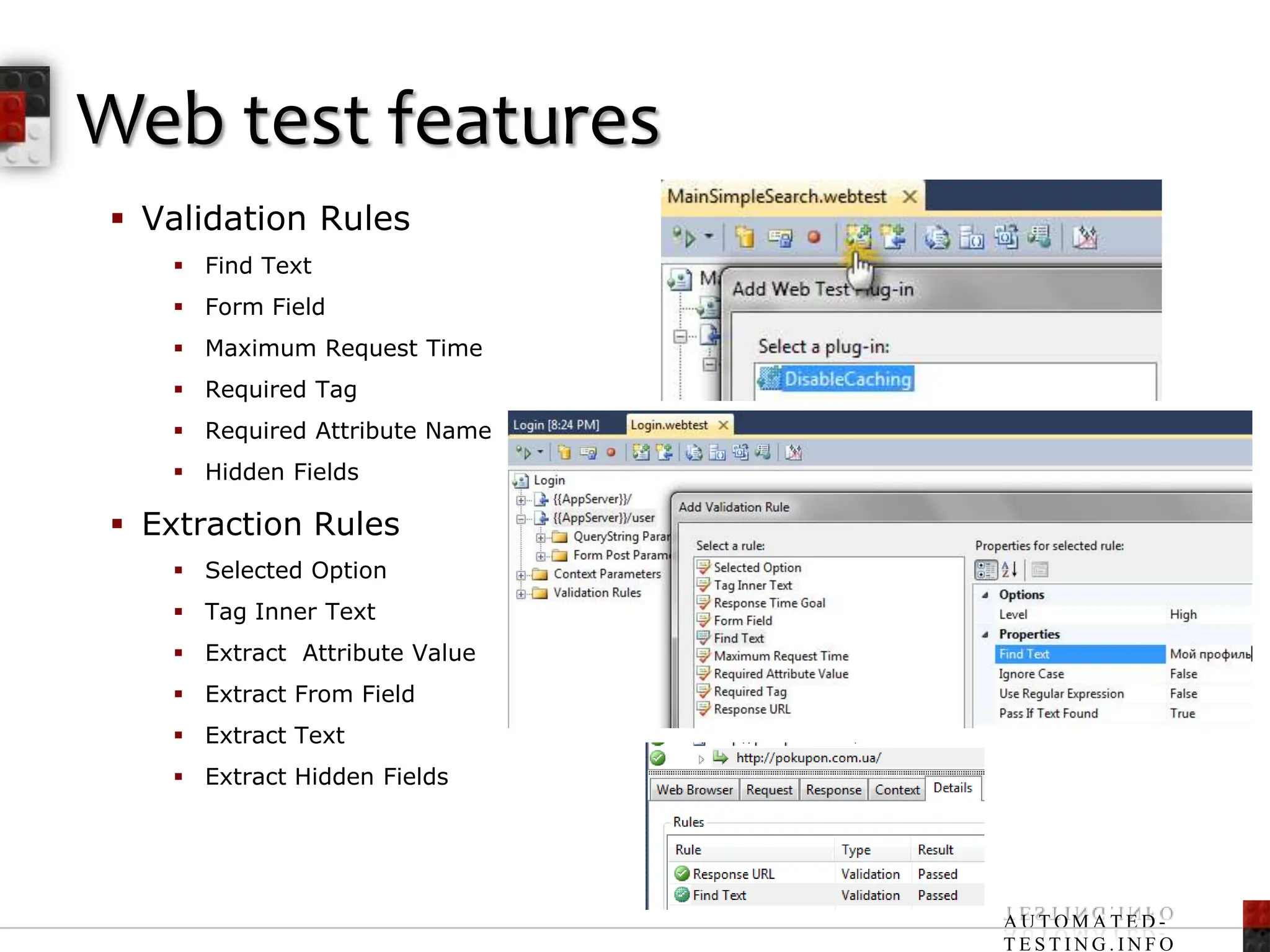This screenshot has height=952, width=1270.
Task: Expand the Context Parameters folder
Action: point(521,575)
